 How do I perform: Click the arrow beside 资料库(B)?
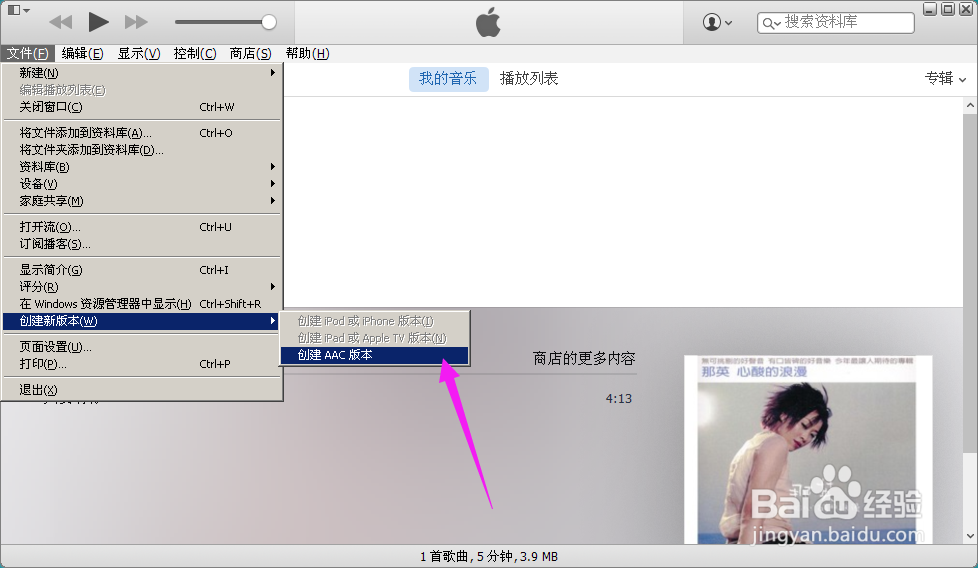coord(273,167)
